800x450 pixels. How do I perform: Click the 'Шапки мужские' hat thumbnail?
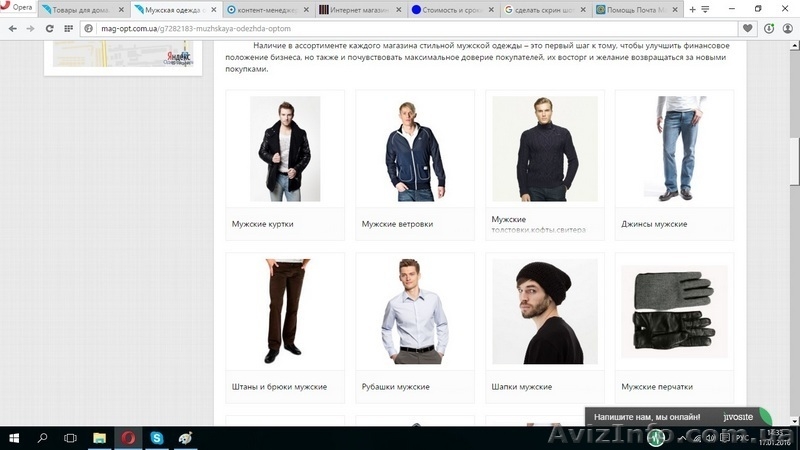coord(544,311)
